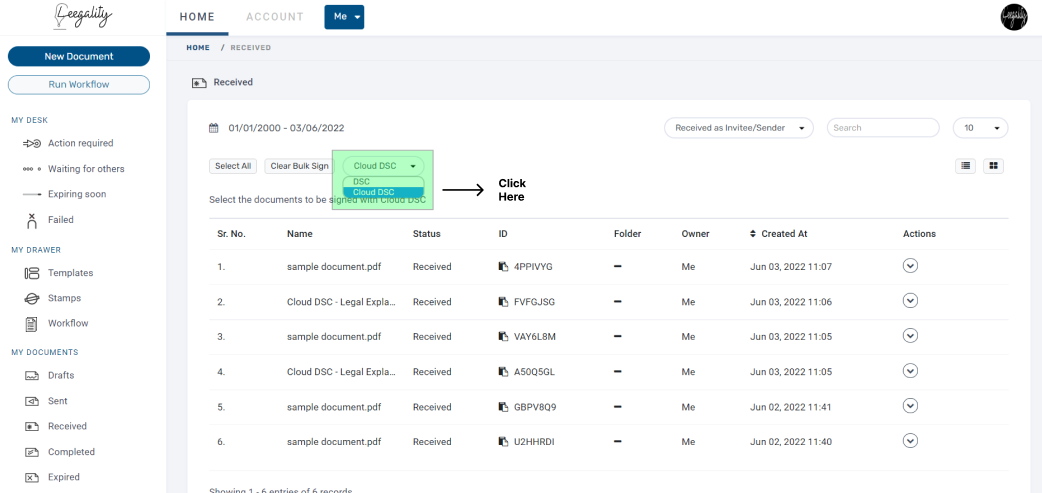
Task: Copy document ID GBPV8Q9 icon
Action: click(x=503, y=407)
